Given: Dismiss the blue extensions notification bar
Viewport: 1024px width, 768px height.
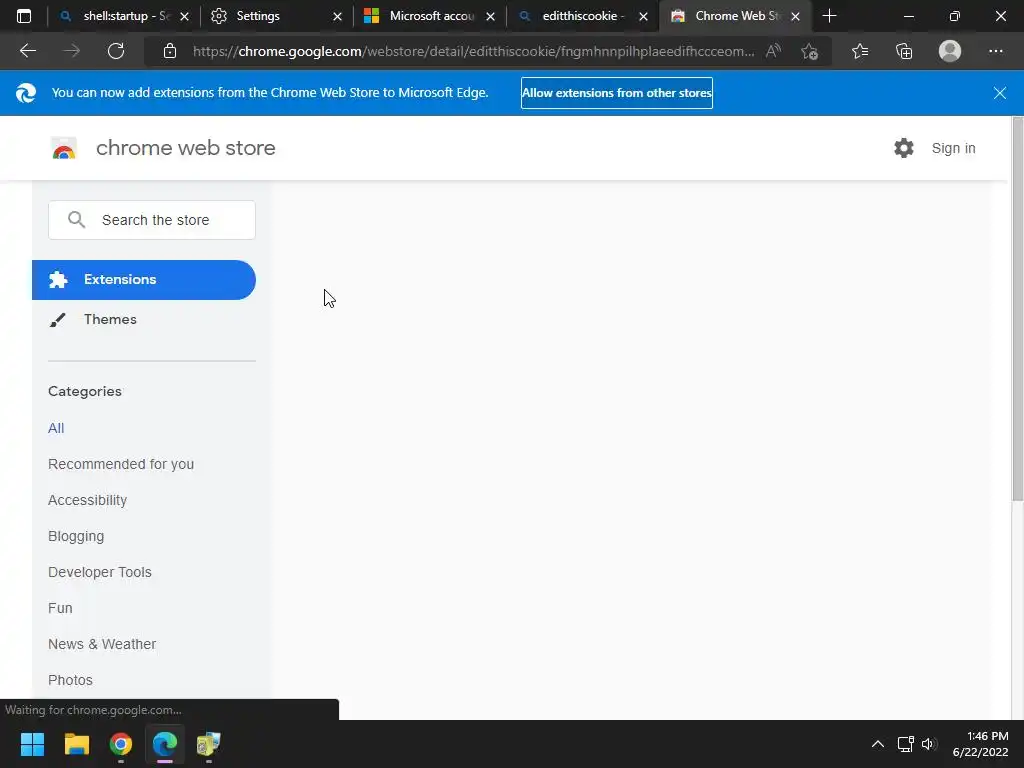Looking at the screenshot, I should tap(999, 93).
